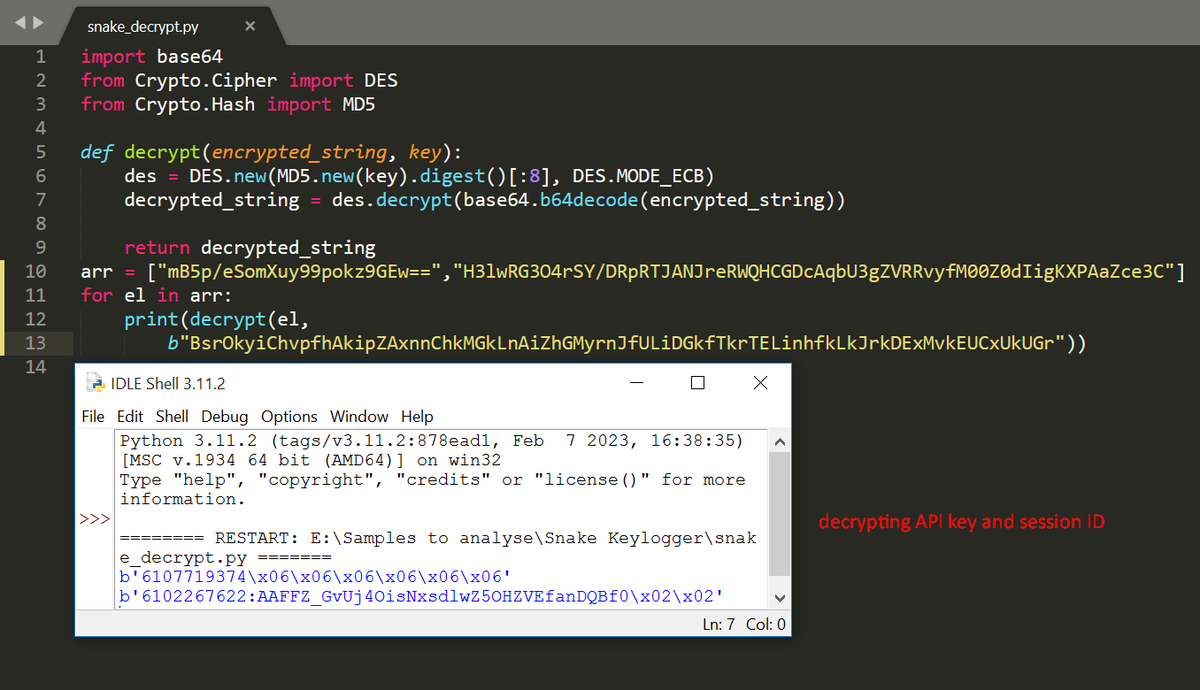This screenshot has height=690, width=1200.
Task: Click the >>> prompt in IDLE Shell
Action: pyautogui.click(x=94, y=520)
